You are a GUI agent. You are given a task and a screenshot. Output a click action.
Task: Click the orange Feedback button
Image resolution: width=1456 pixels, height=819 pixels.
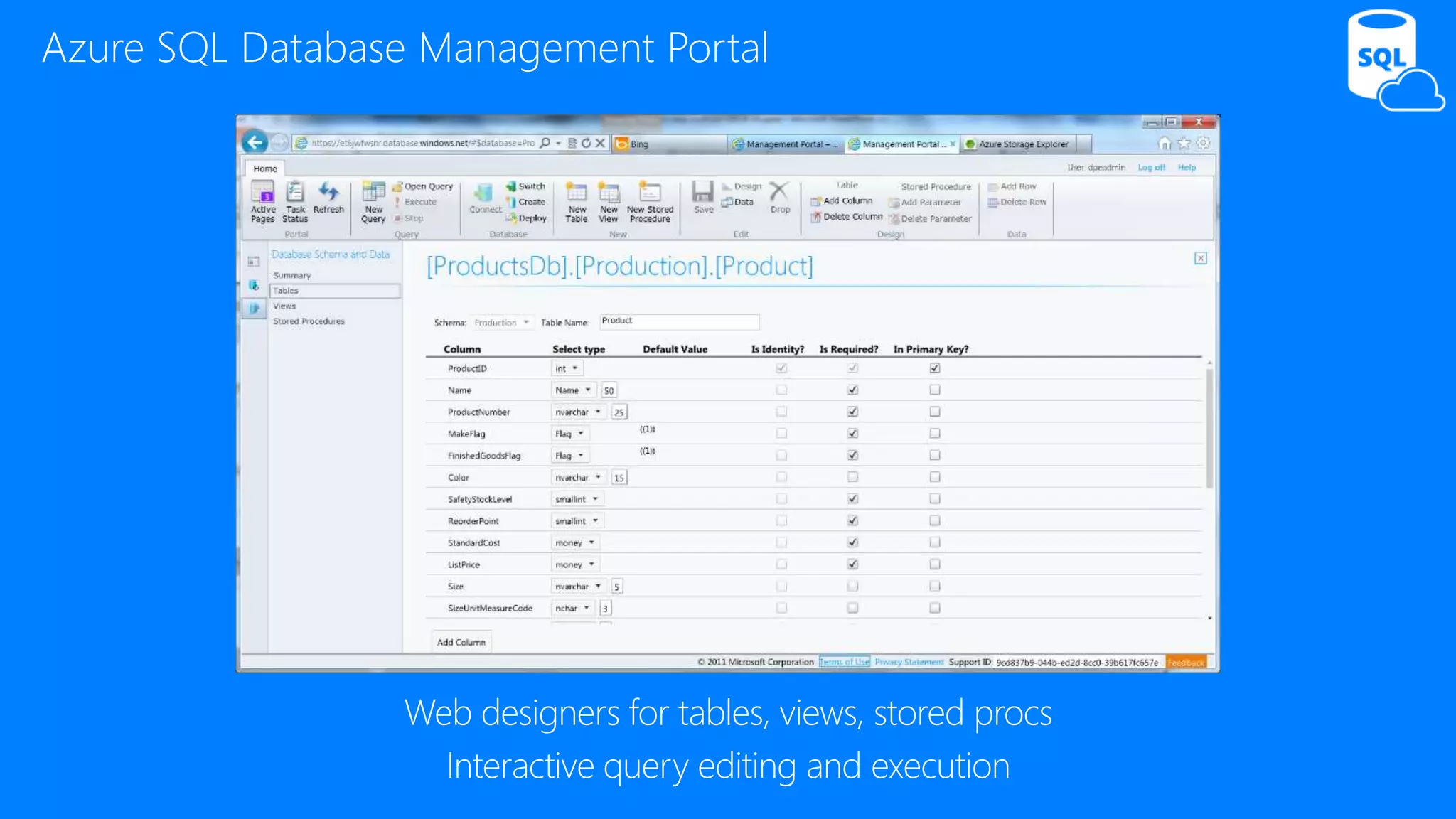click(1186, 663)
